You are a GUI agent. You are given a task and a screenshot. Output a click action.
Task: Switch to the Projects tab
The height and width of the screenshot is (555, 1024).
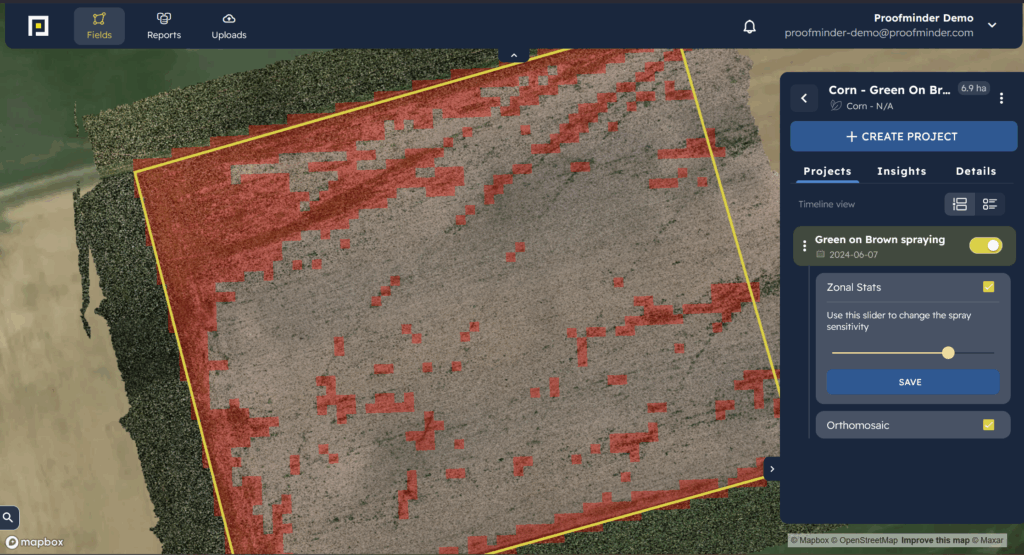(x=827, y=171)
